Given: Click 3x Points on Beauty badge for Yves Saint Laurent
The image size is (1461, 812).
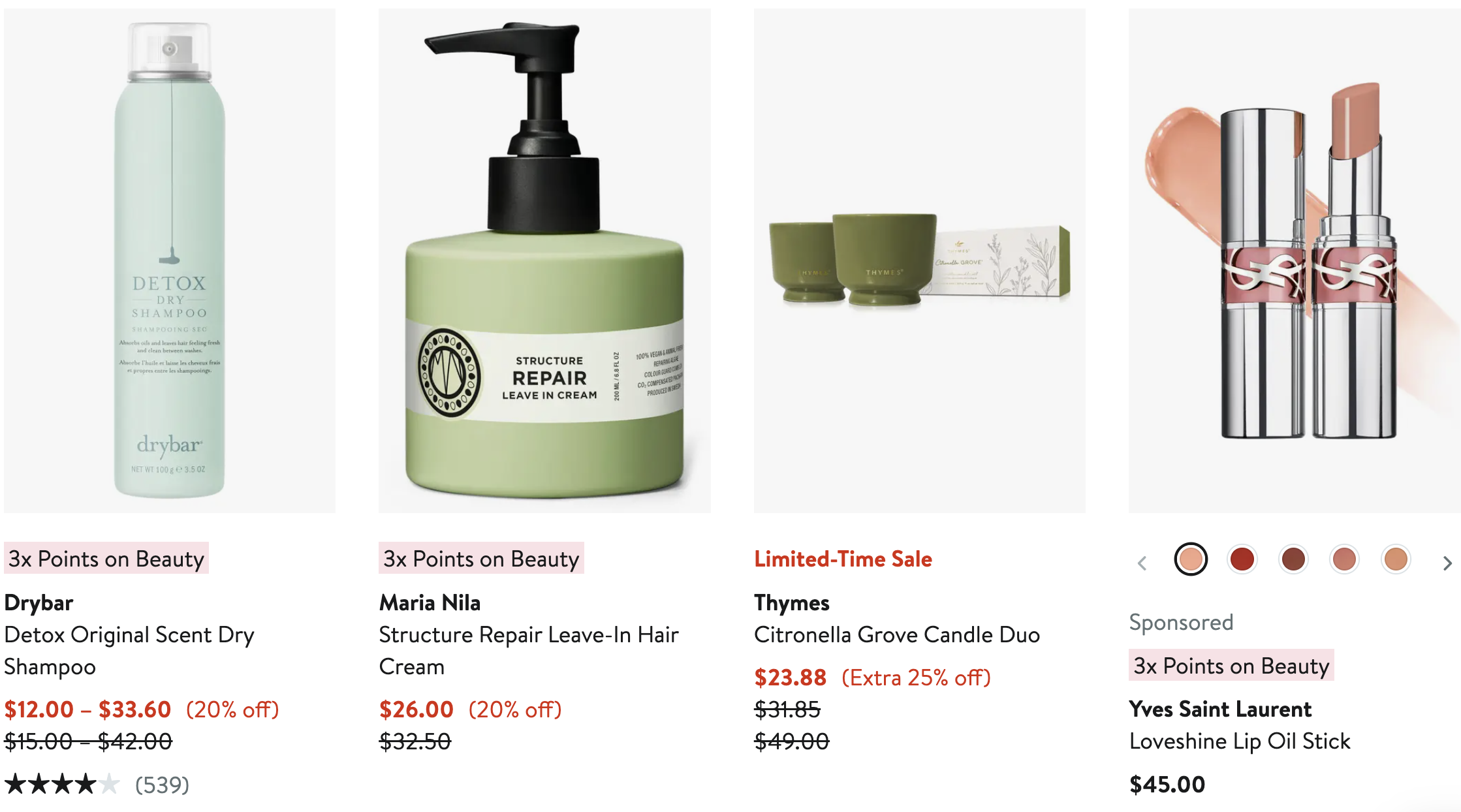Looking at the screenshot, I should click(x=1231, y=666).
